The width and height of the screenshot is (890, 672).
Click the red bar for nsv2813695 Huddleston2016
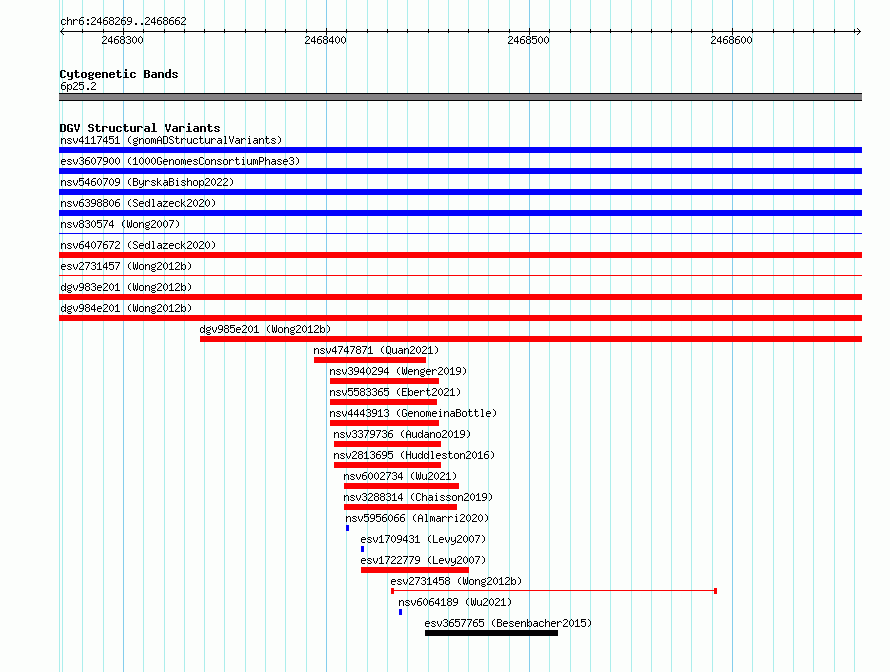pyautogui.click(x=388, y=465)
